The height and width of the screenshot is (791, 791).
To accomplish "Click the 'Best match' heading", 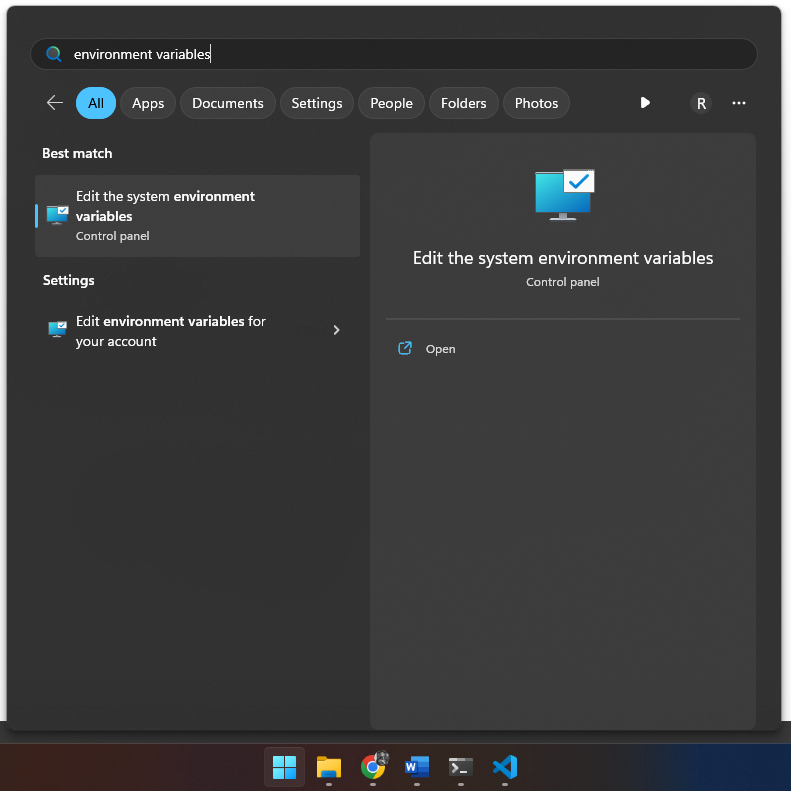I will click(x=77, y=153).
